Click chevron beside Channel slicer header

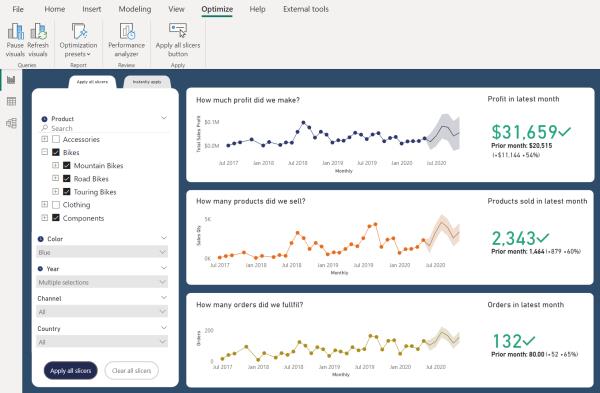click(x=164, y=297)
